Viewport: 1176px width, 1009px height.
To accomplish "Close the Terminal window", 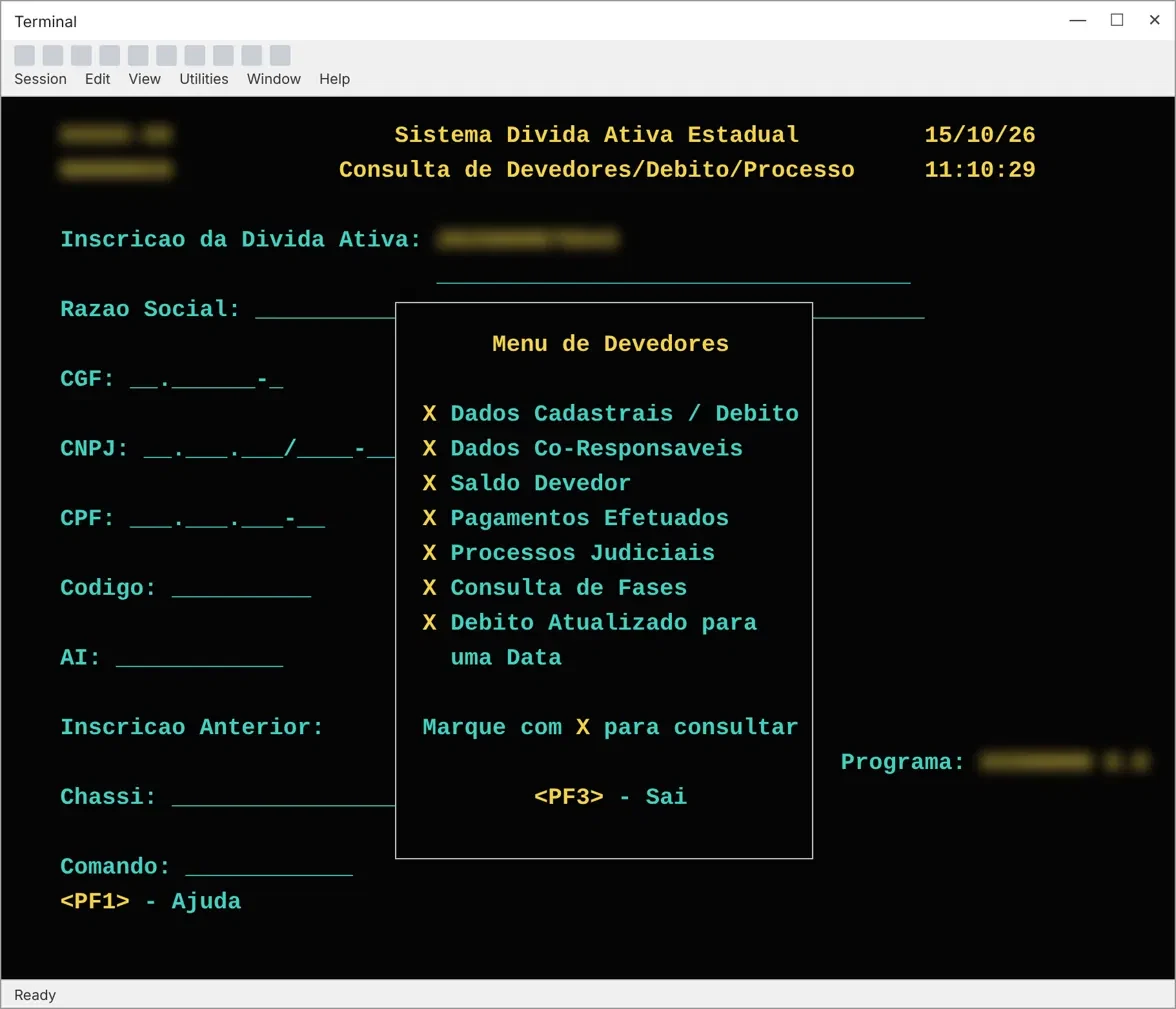I will [x=1155, y=20].
